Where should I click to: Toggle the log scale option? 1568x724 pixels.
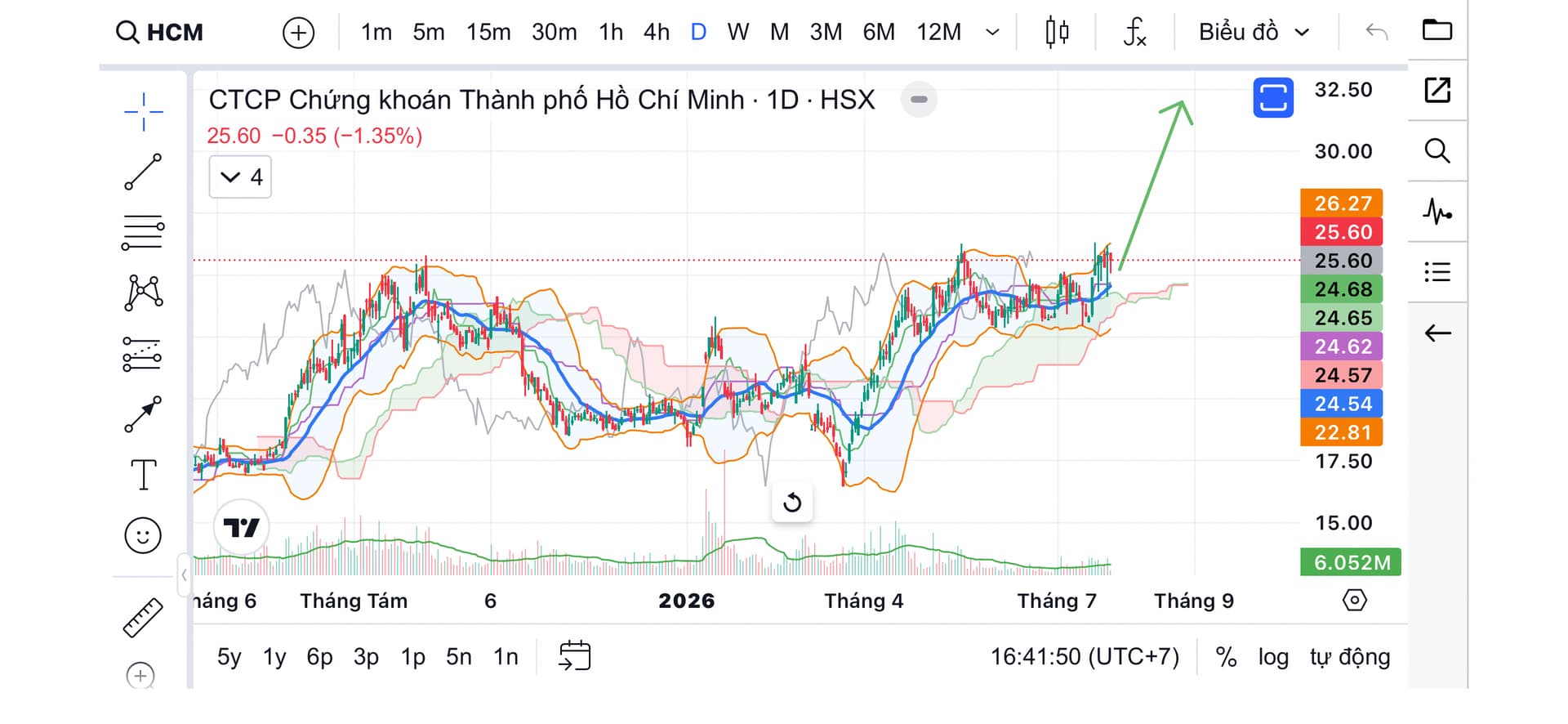pos(1273,657)
